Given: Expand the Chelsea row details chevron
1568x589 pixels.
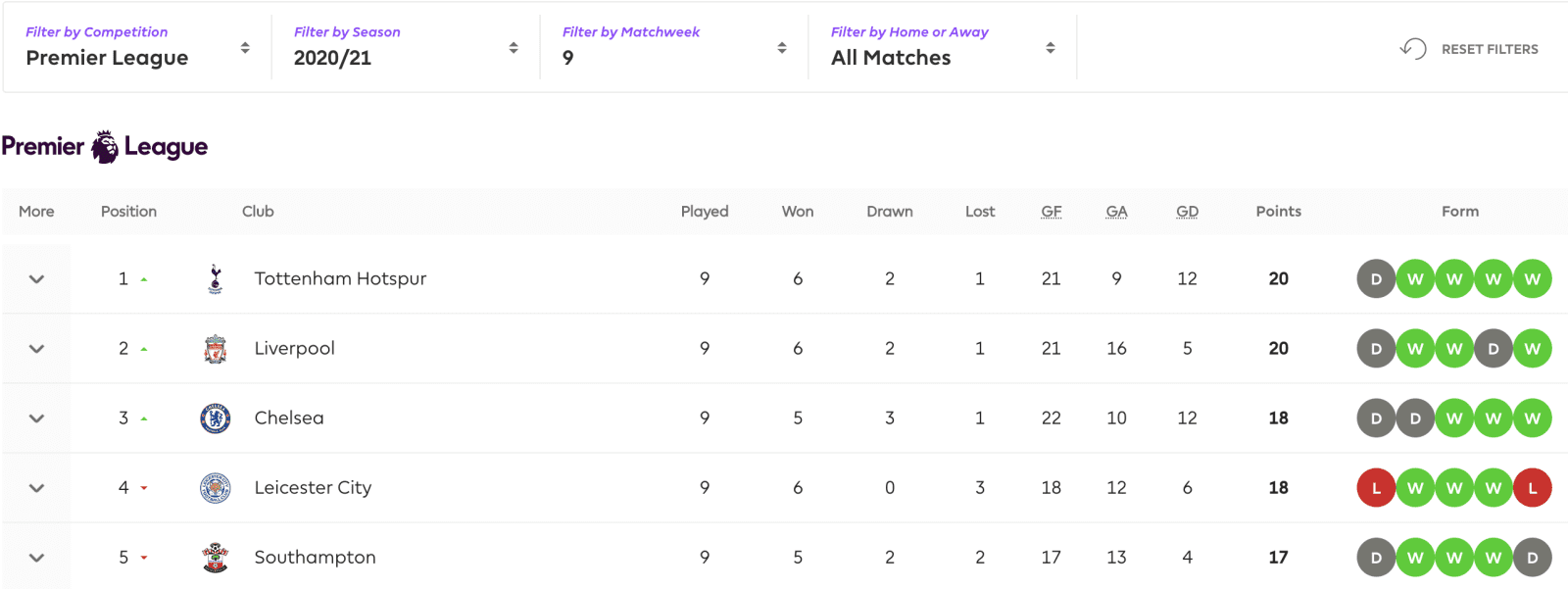Looking at the screenshot, I should point(36,418).
